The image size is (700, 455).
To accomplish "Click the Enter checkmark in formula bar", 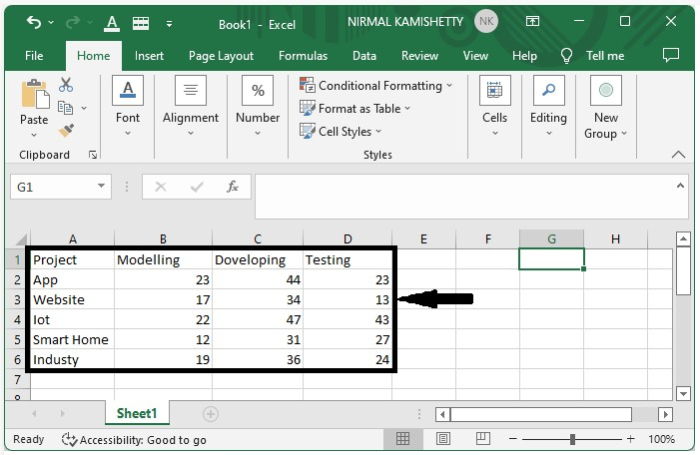I will point(197,187).
